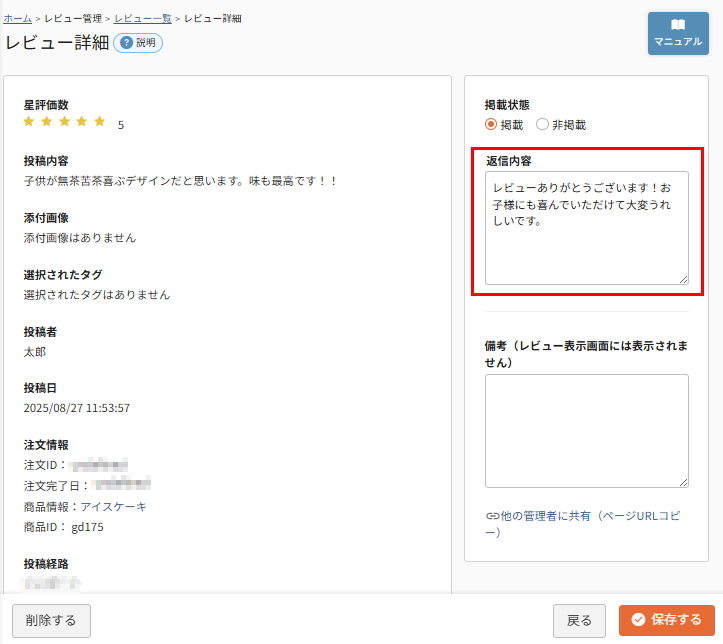Click the レビュー詳細 page heading
The image size is (723, 644).
[x=57, y=42]
